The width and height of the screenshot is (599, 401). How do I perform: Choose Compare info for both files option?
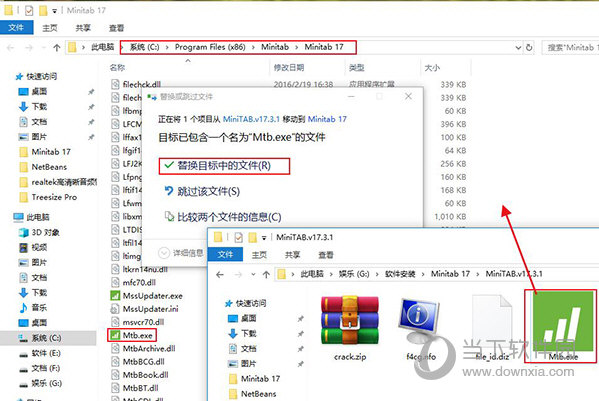(223, 217)
